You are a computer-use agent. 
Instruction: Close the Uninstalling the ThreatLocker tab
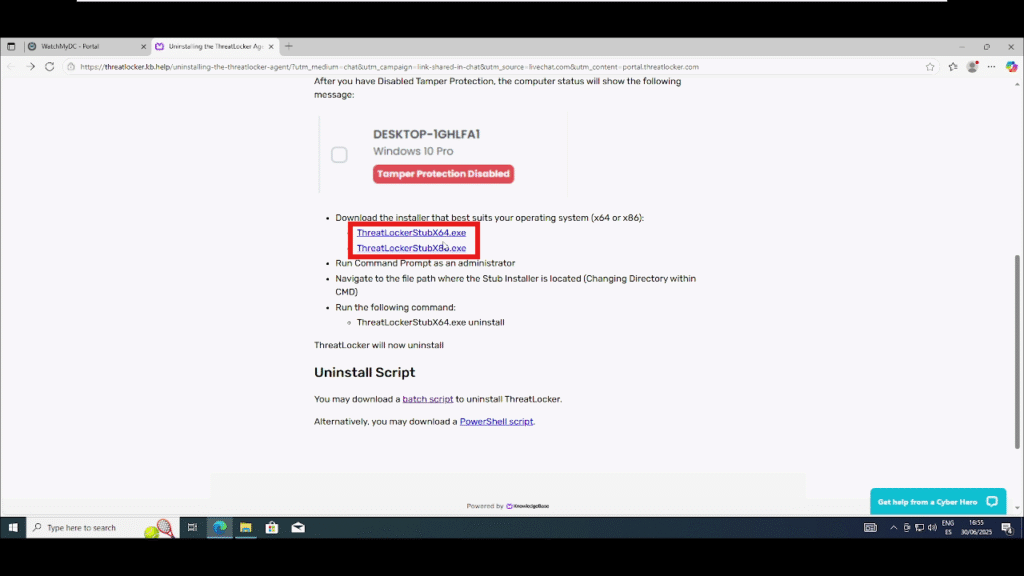coord(271,47)
